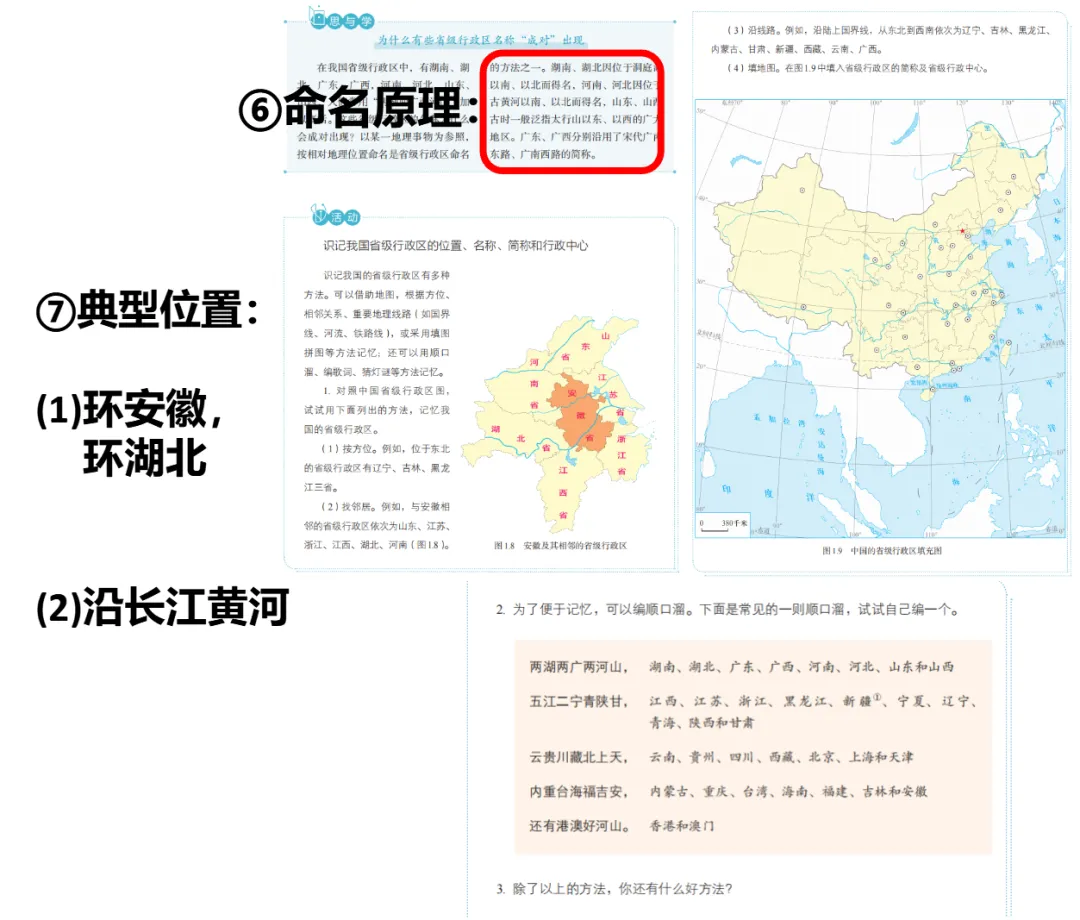Click the label ⑥命名原理

coord(358,107)
